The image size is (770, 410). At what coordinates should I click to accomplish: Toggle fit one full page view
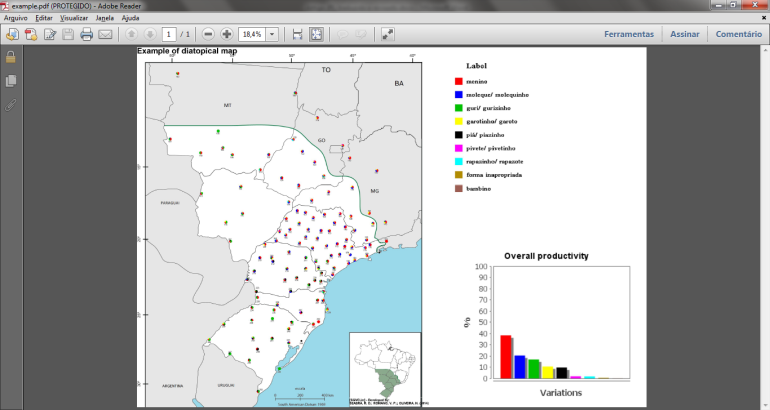tap(316, 34)
